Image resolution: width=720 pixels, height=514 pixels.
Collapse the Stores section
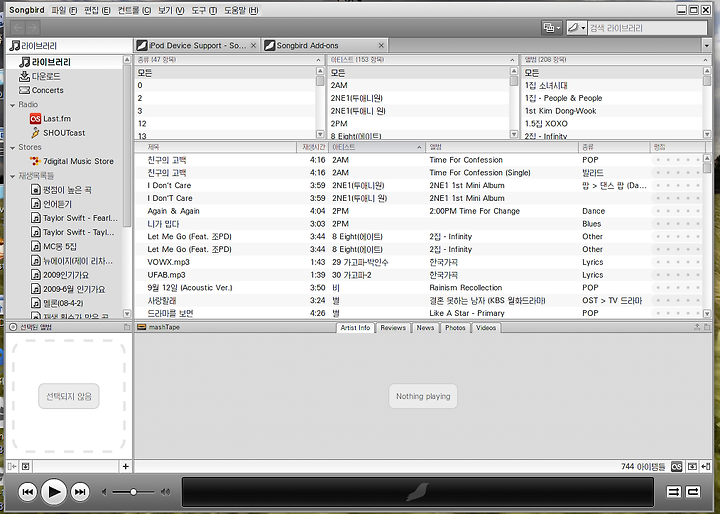click(12, 147)
